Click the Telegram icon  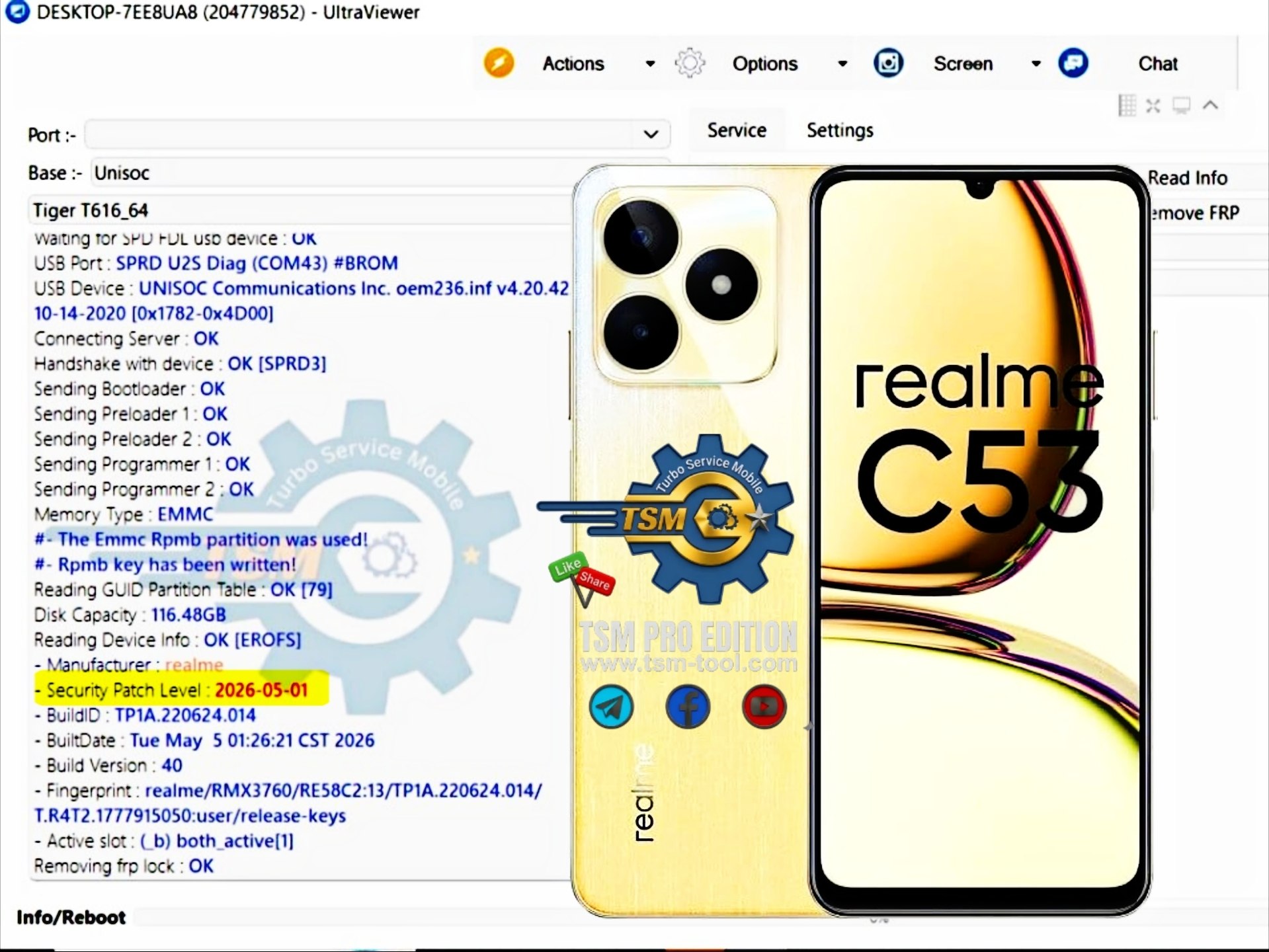tap(611, 707)
